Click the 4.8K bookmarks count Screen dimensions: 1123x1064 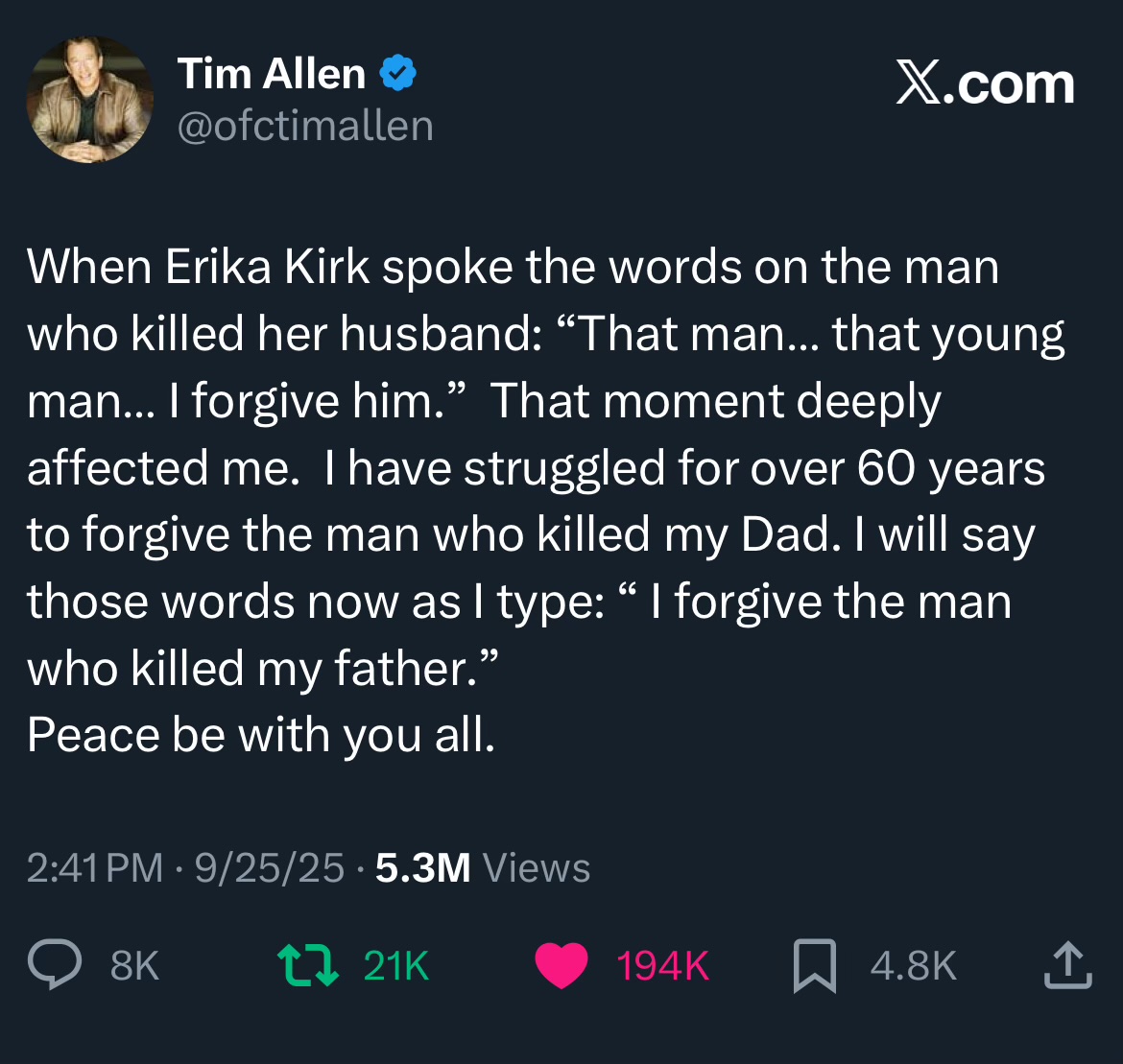pos(914,966)
